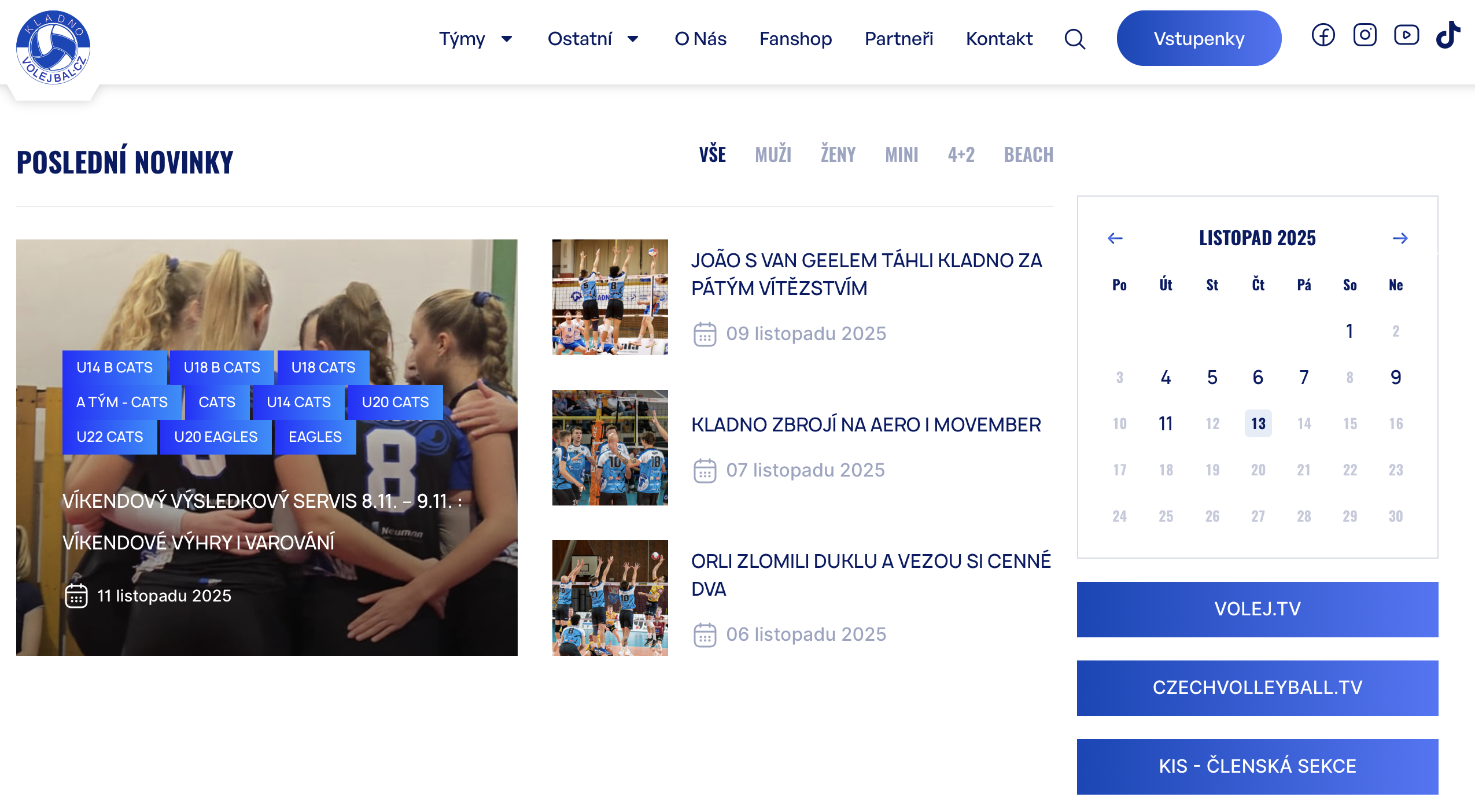The image size is (1475, 812).
Task: Visit the Instagram profile icon
Action: click(x=1365, y=35)
